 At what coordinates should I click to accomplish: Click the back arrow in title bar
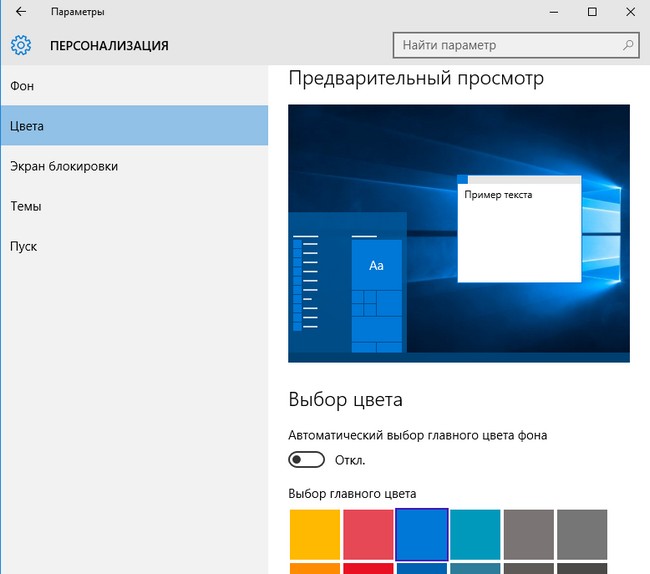(x=20, y=12)
